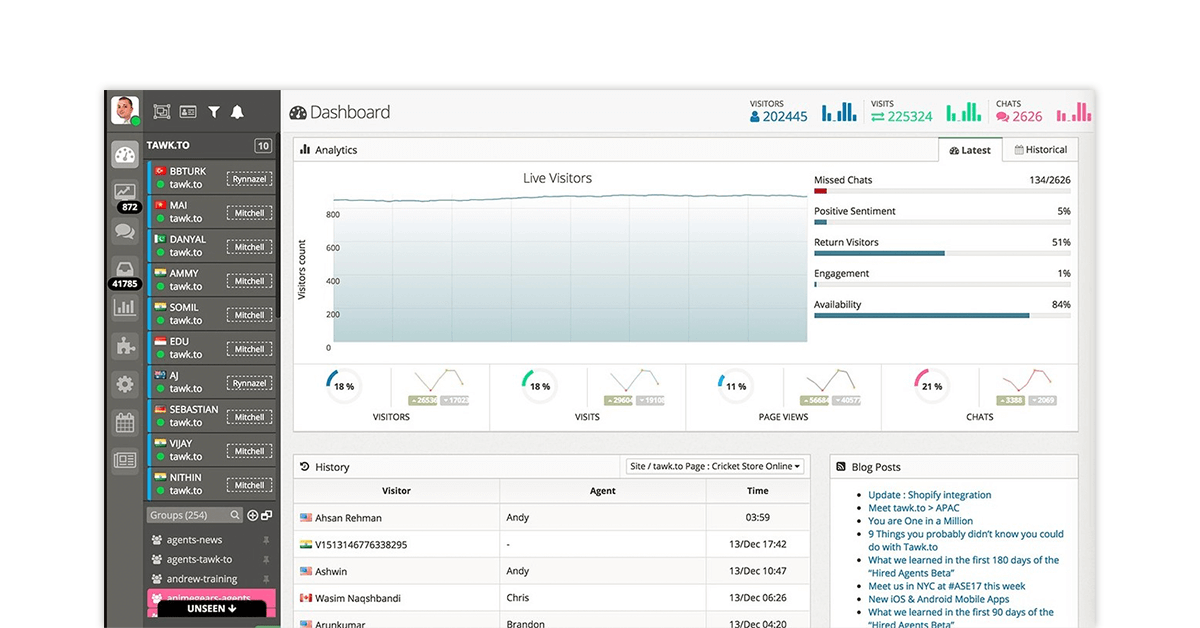Image resolution: width=1200 pixels, height=628 pixels.
Task: Open the 'Meet tawk.to > APAC' blog link
Action: [914, 508]
